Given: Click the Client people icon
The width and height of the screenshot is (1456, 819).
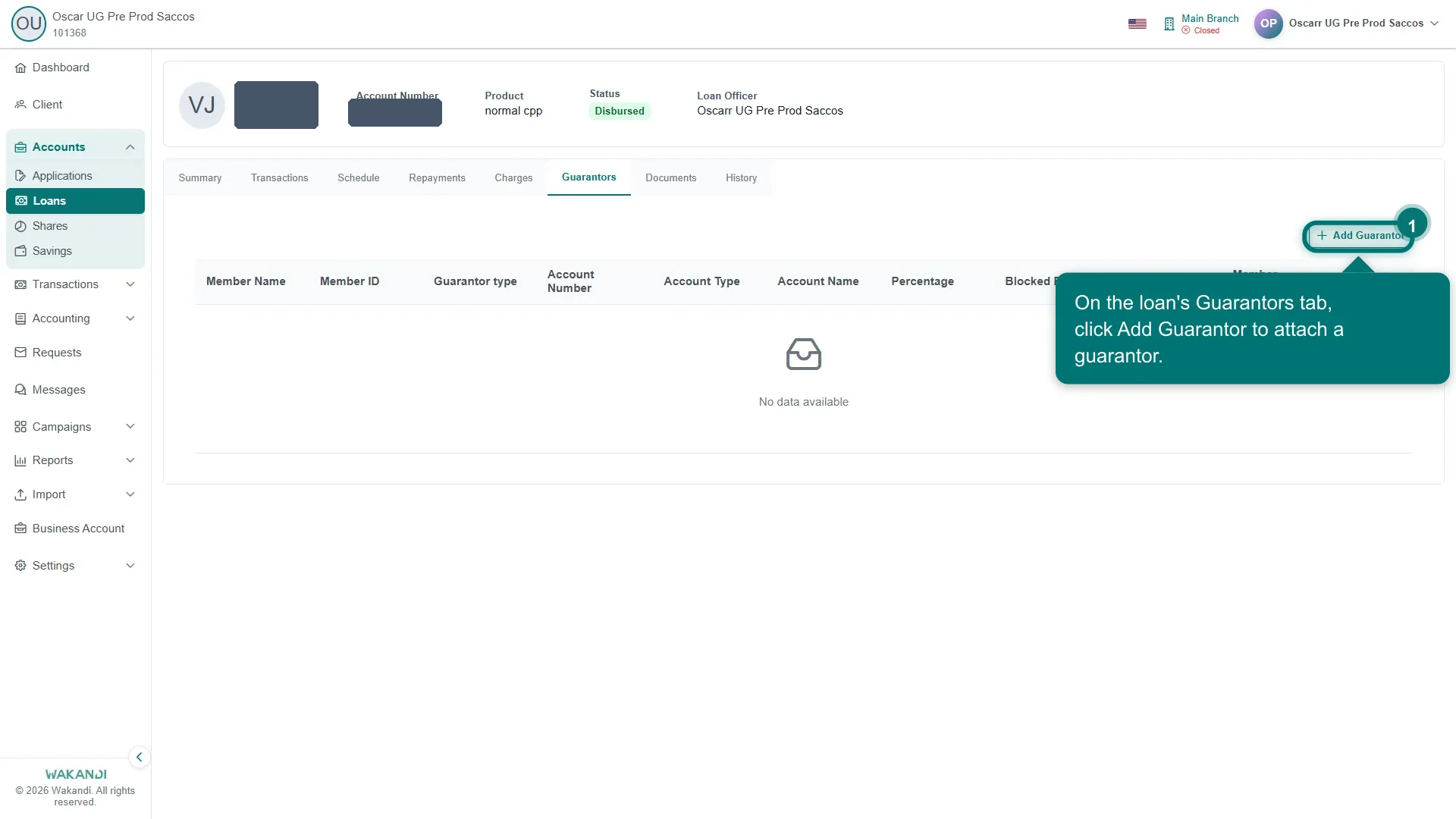Looking at the screenshot, I should coord(20,105).
